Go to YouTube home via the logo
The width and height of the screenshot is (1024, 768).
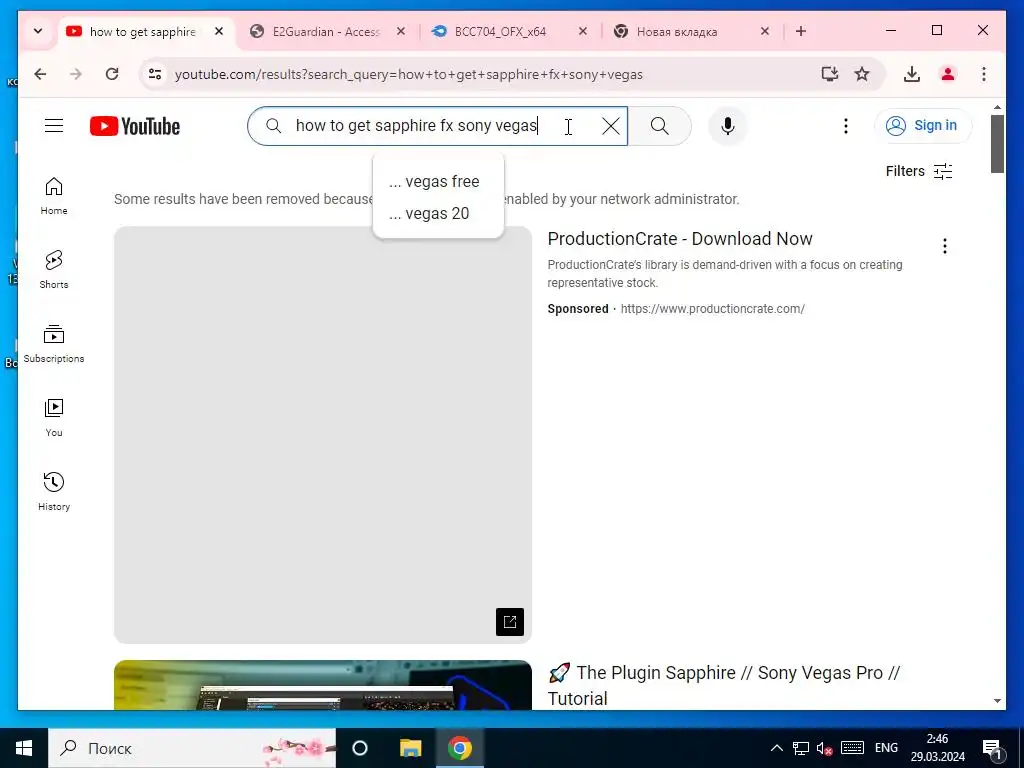[135, 126]
